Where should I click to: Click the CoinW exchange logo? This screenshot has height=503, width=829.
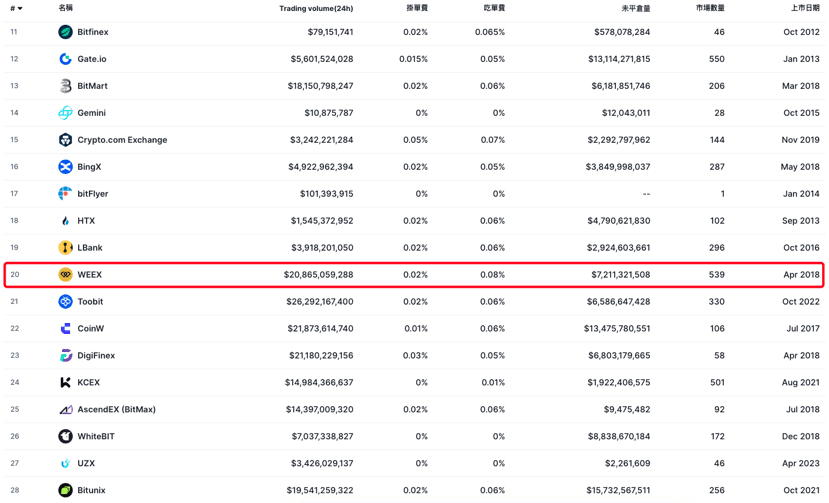click(65, 328)
